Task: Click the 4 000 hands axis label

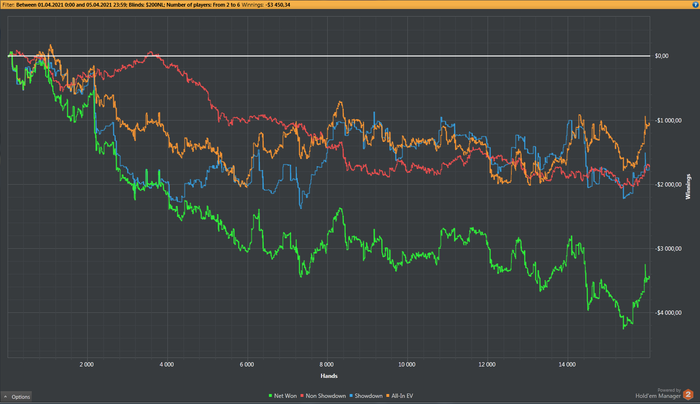Action: coord(167,365)
